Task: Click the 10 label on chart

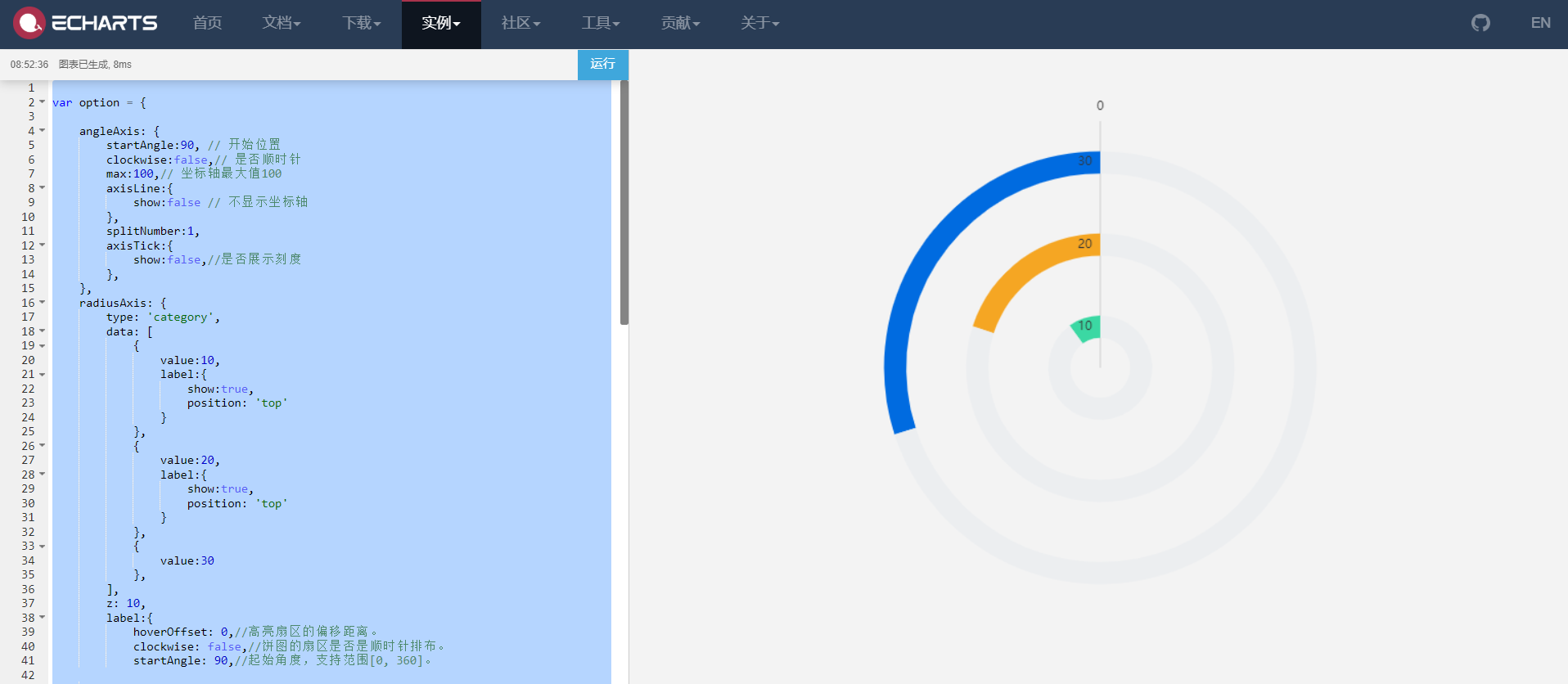Action: [x=1085, y=326]
